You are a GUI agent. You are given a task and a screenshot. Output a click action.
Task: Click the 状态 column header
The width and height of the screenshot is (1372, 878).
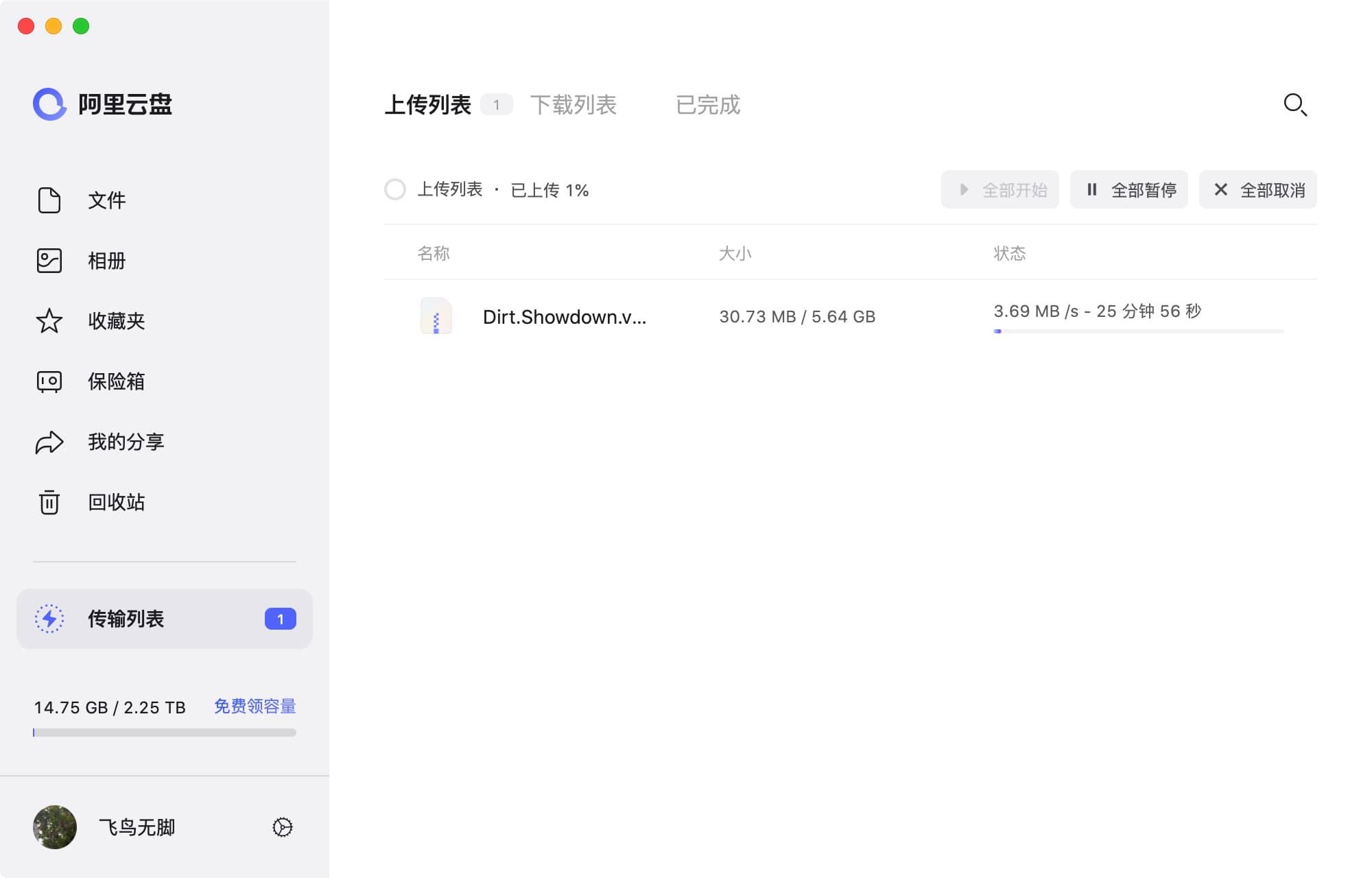pos(1010,254)
